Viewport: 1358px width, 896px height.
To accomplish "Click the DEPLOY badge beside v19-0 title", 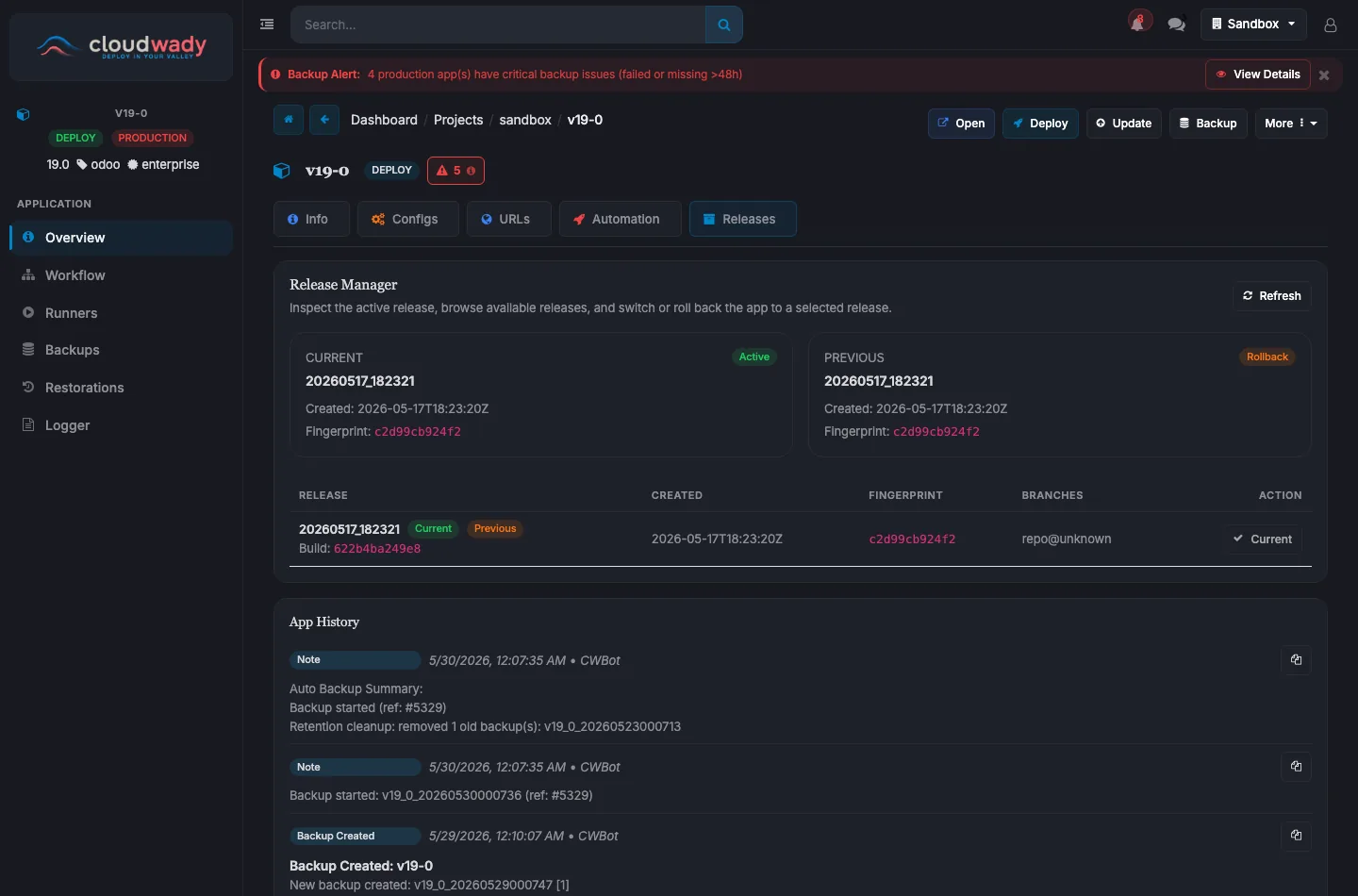I will coord(391,171).
